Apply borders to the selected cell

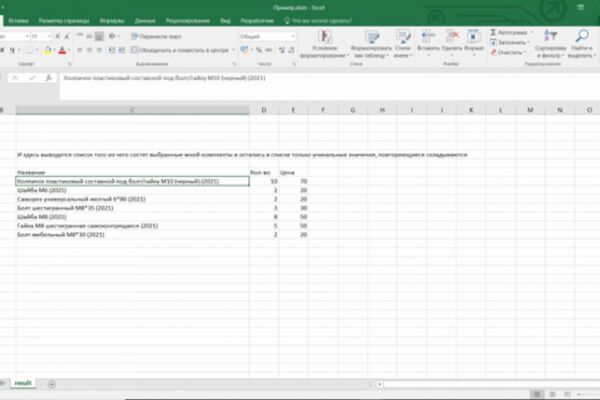tap(29, 50)
